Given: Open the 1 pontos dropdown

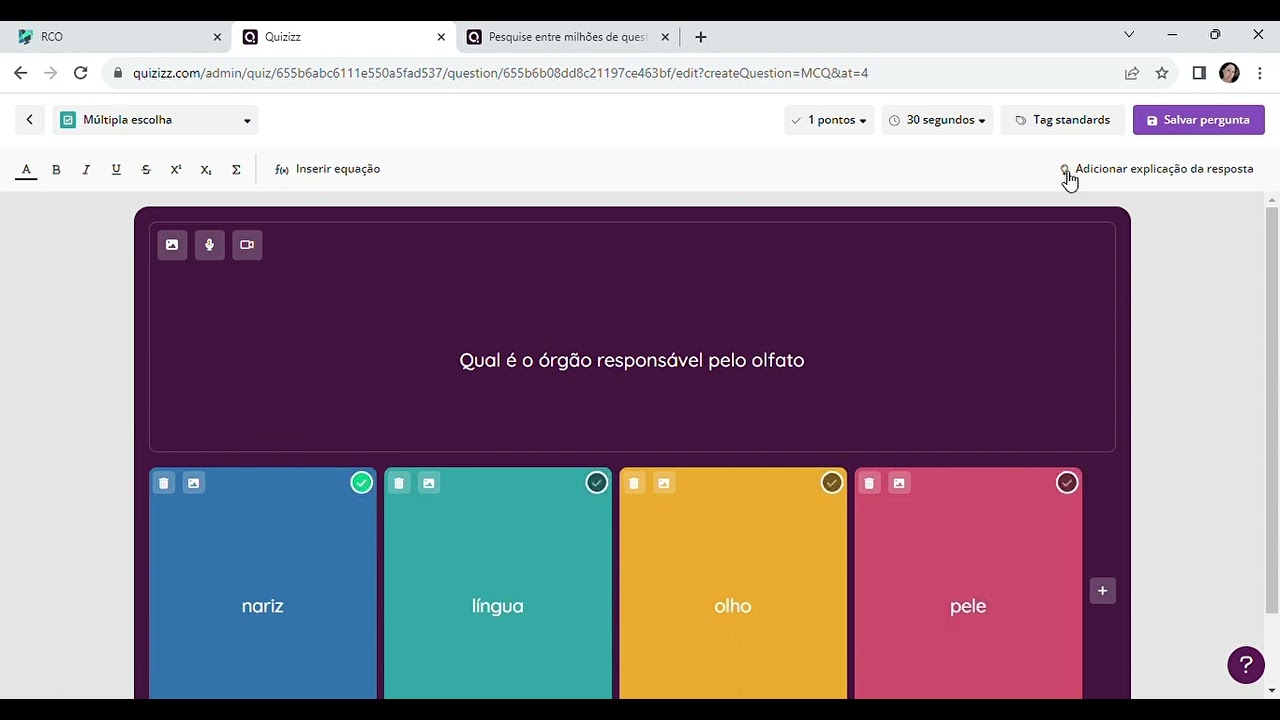Looking at the screenshot, I should point(829,120).
